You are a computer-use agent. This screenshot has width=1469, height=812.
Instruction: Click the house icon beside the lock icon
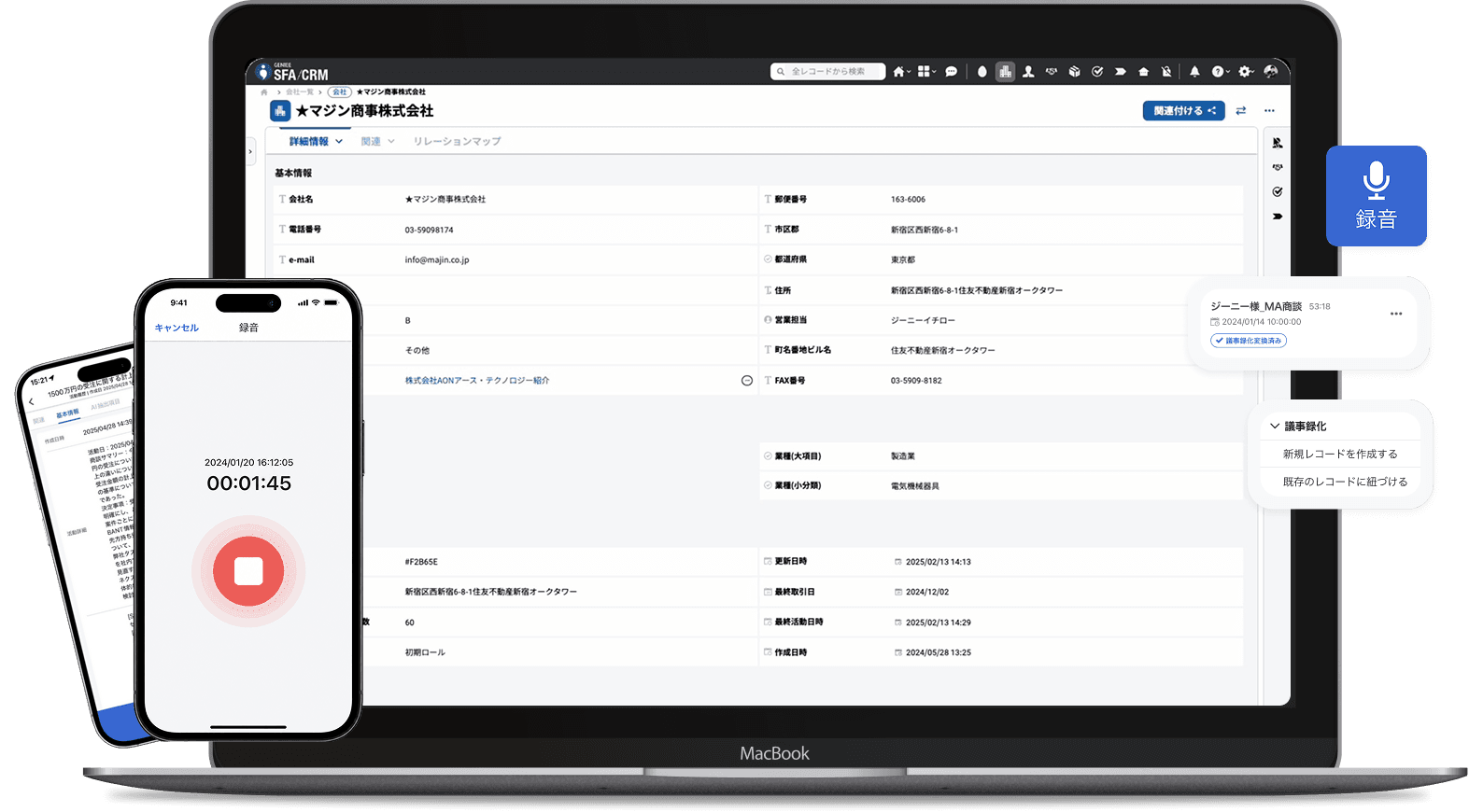point(1143,72)
